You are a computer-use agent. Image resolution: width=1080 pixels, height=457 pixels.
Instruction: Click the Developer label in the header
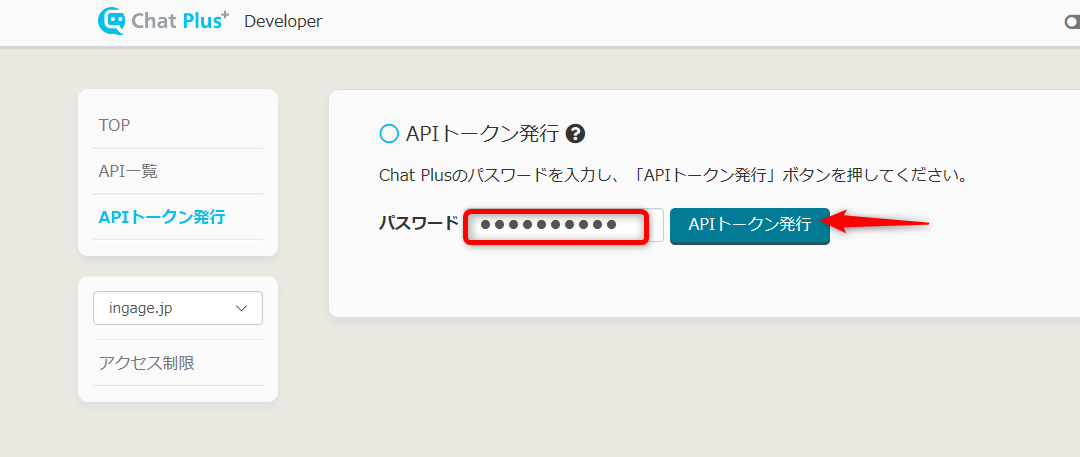(x=283, y=21)
